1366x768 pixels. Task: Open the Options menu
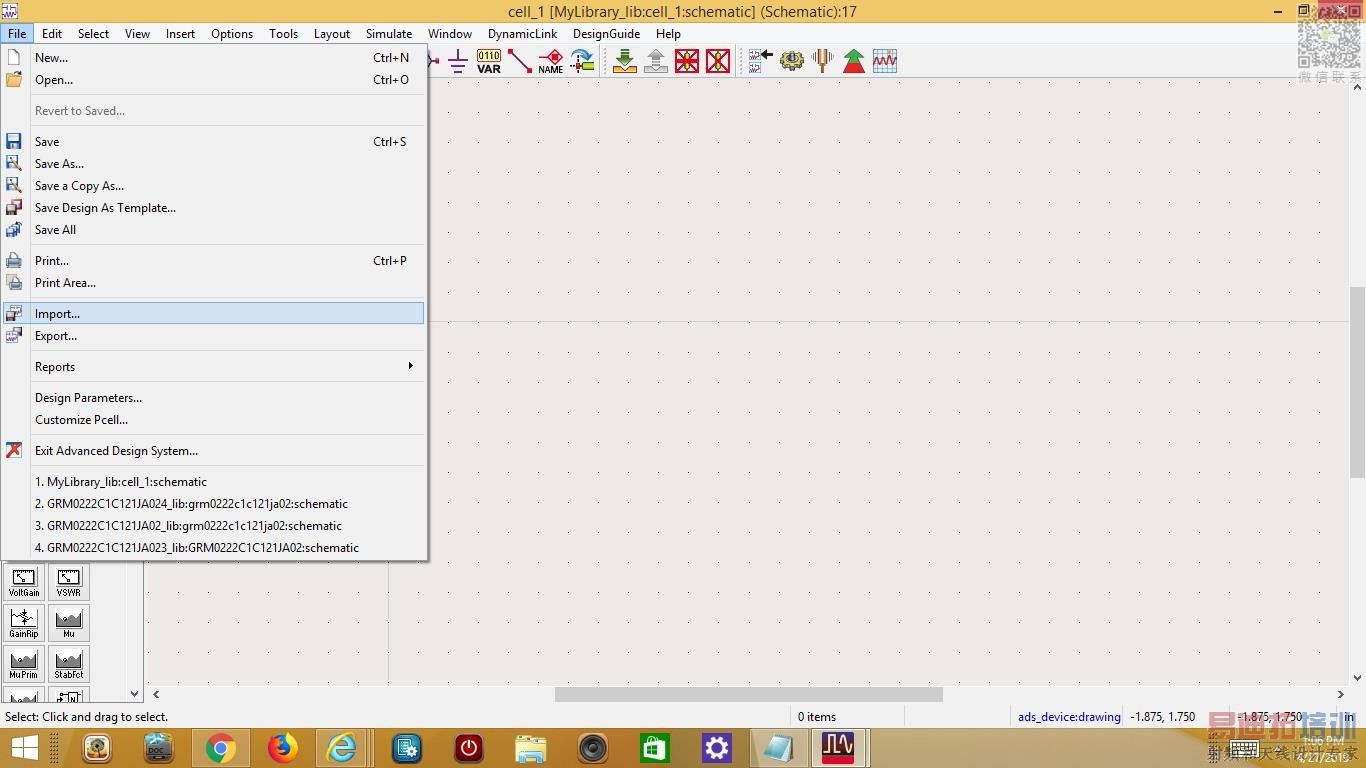(x=232, y=33)
